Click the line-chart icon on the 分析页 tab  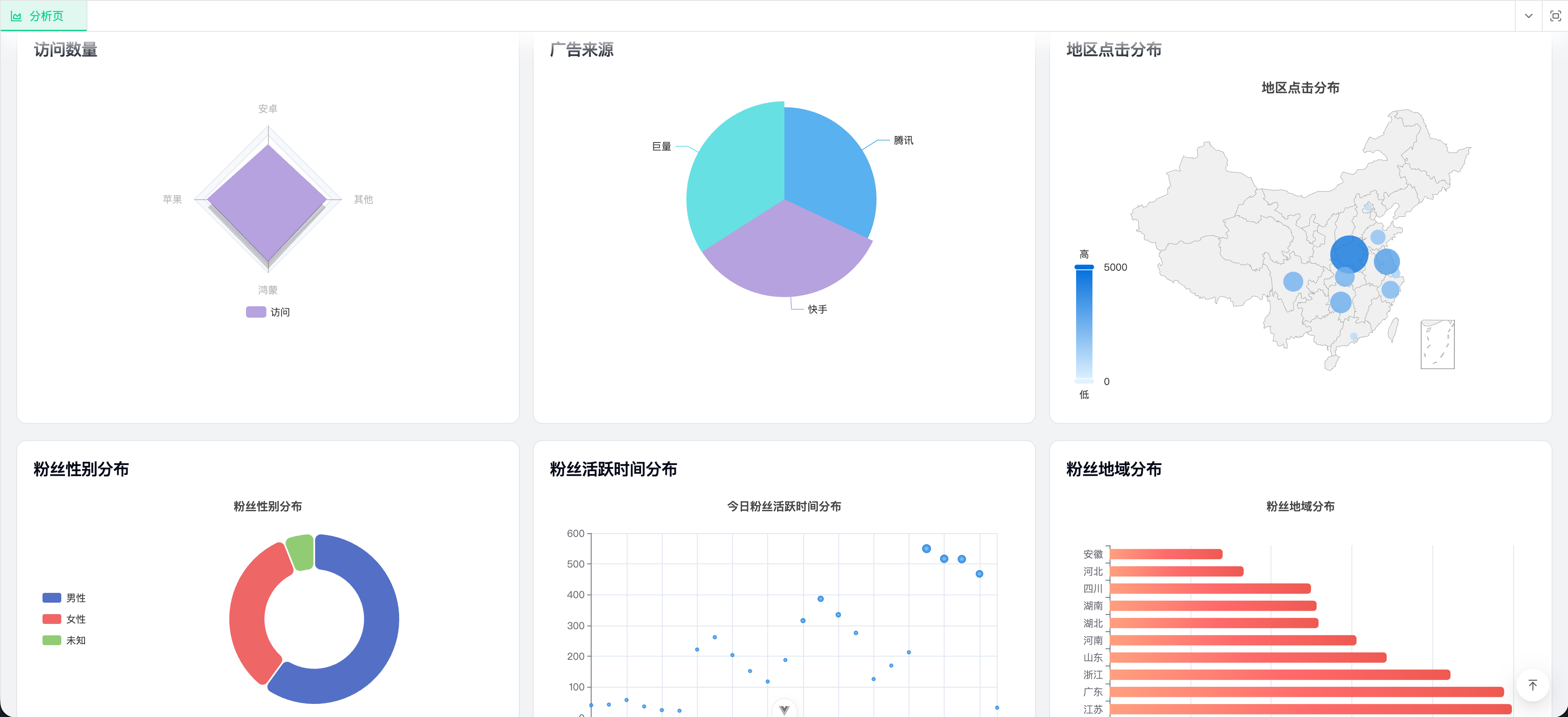(17, 16)
